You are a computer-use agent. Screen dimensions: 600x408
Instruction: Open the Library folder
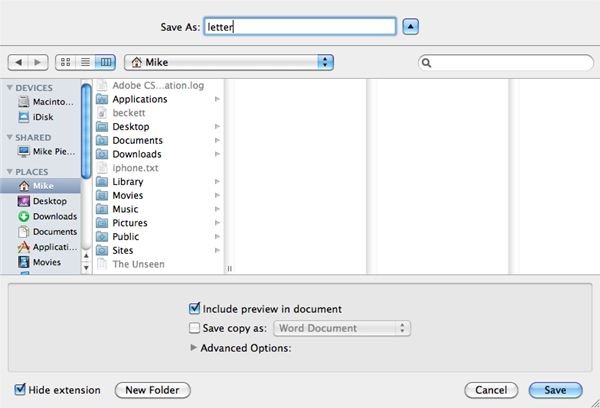click(158, 182)
